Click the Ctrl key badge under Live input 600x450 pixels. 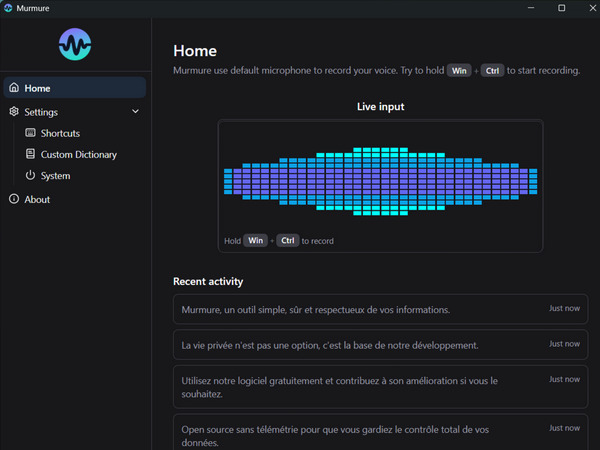point(287,240)
